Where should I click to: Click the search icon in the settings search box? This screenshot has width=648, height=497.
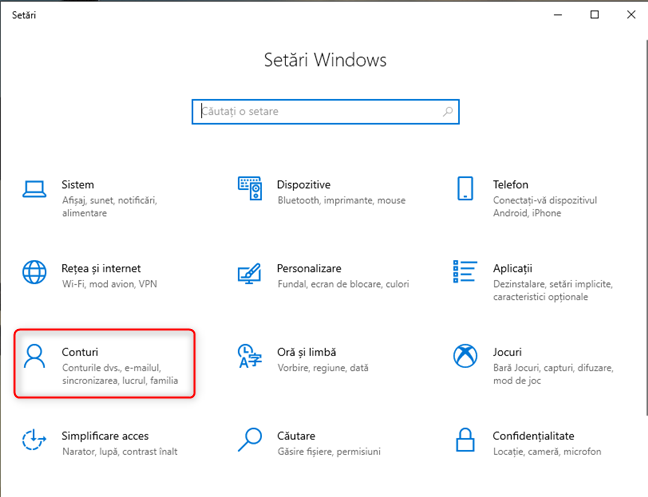448,112
